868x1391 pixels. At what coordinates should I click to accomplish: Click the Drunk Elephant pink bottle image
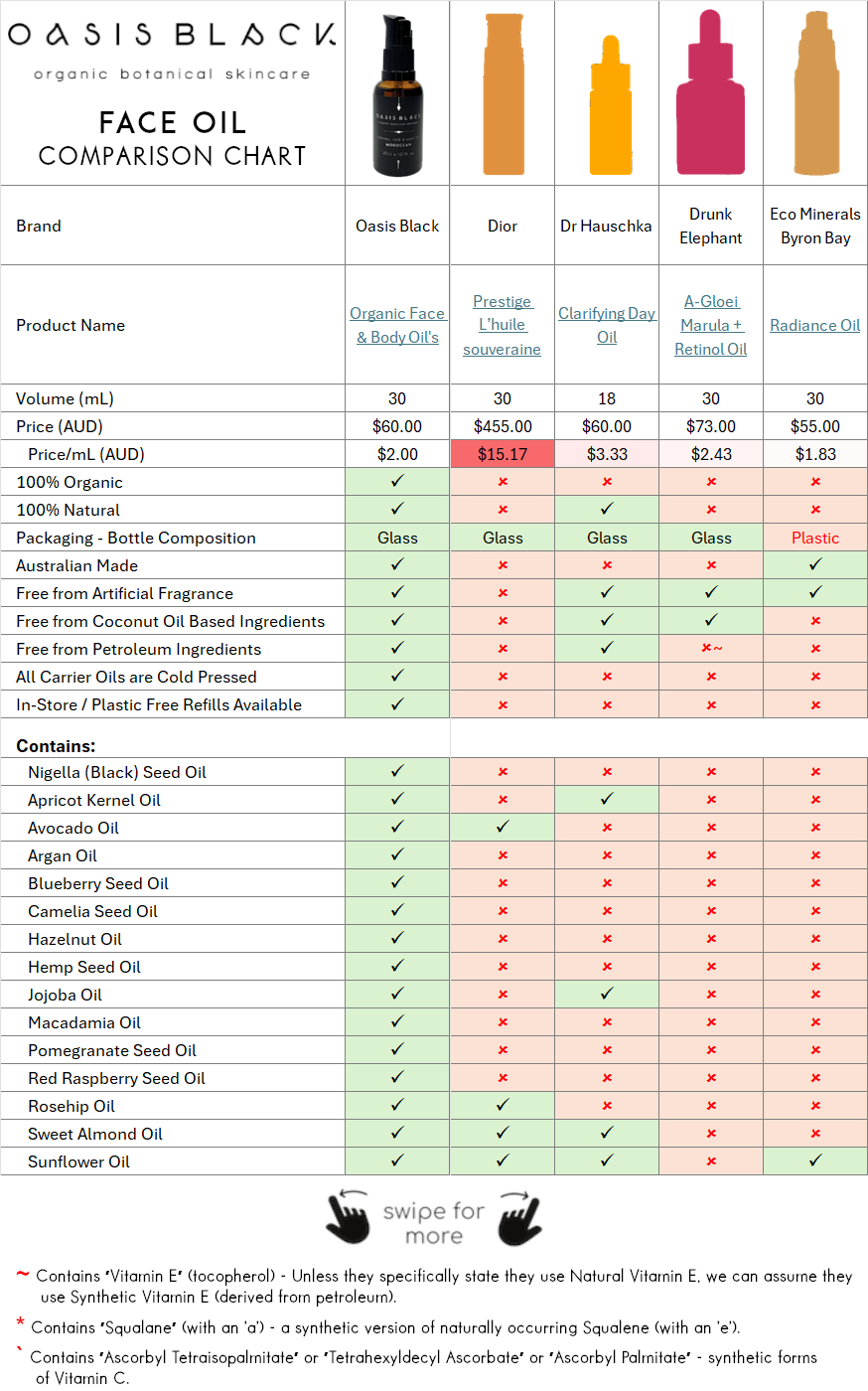(x=711, y=92)
